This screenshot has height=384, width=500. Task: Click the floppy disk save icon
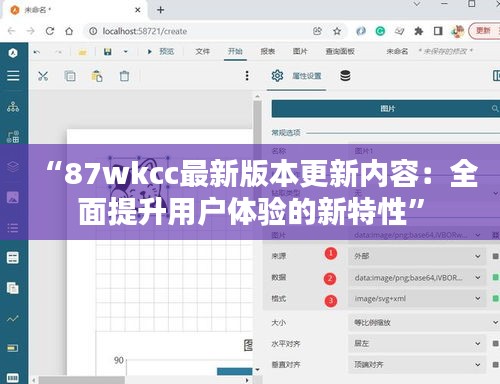pos(108,52)
